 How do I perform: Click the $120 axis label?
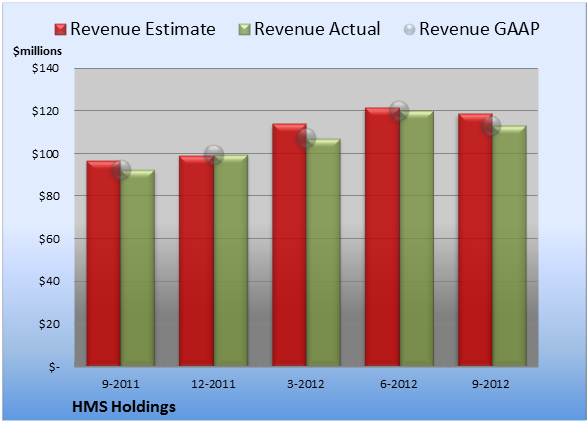(45, 111)
